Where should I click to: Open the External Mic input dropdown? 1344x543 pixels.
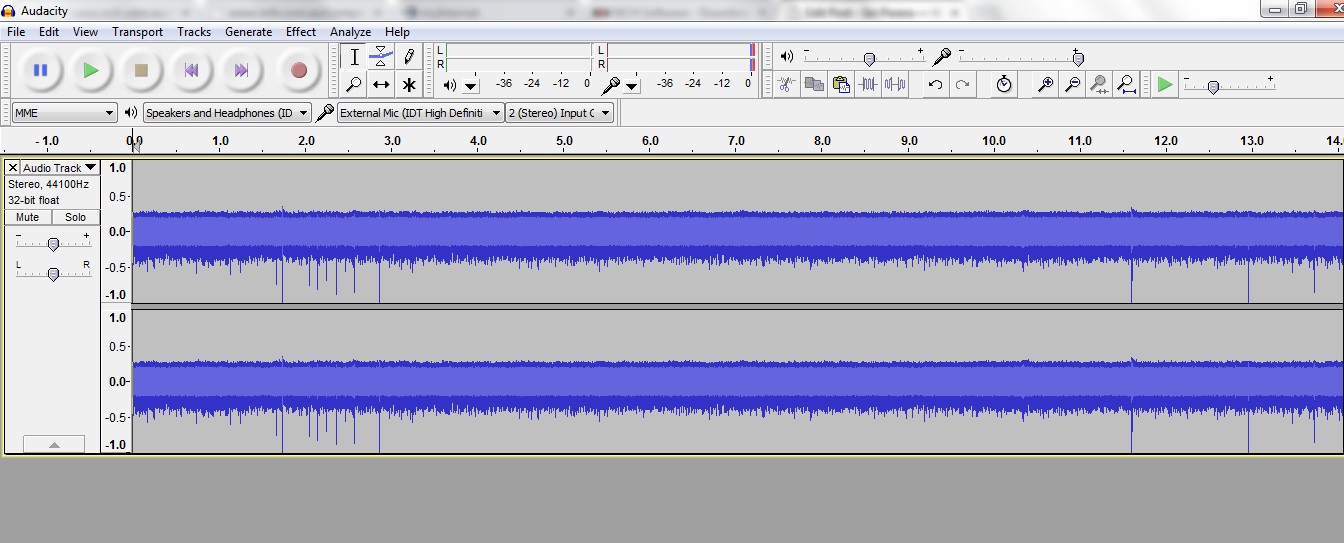pyautogui.click(x=420, y=113)
